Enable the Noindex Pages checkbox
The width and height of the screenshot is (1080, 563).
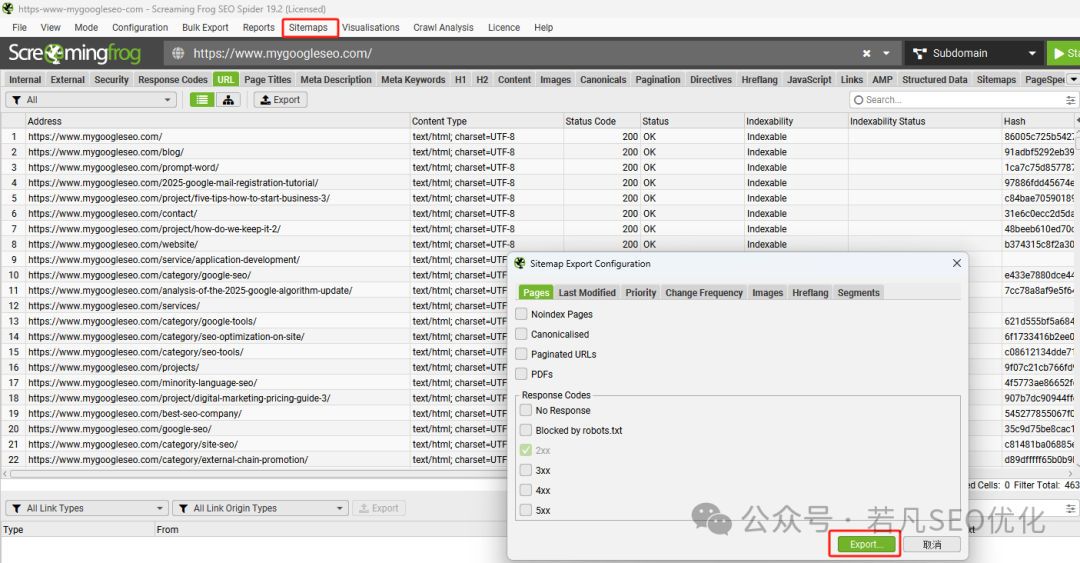click(x=521, y=314)
